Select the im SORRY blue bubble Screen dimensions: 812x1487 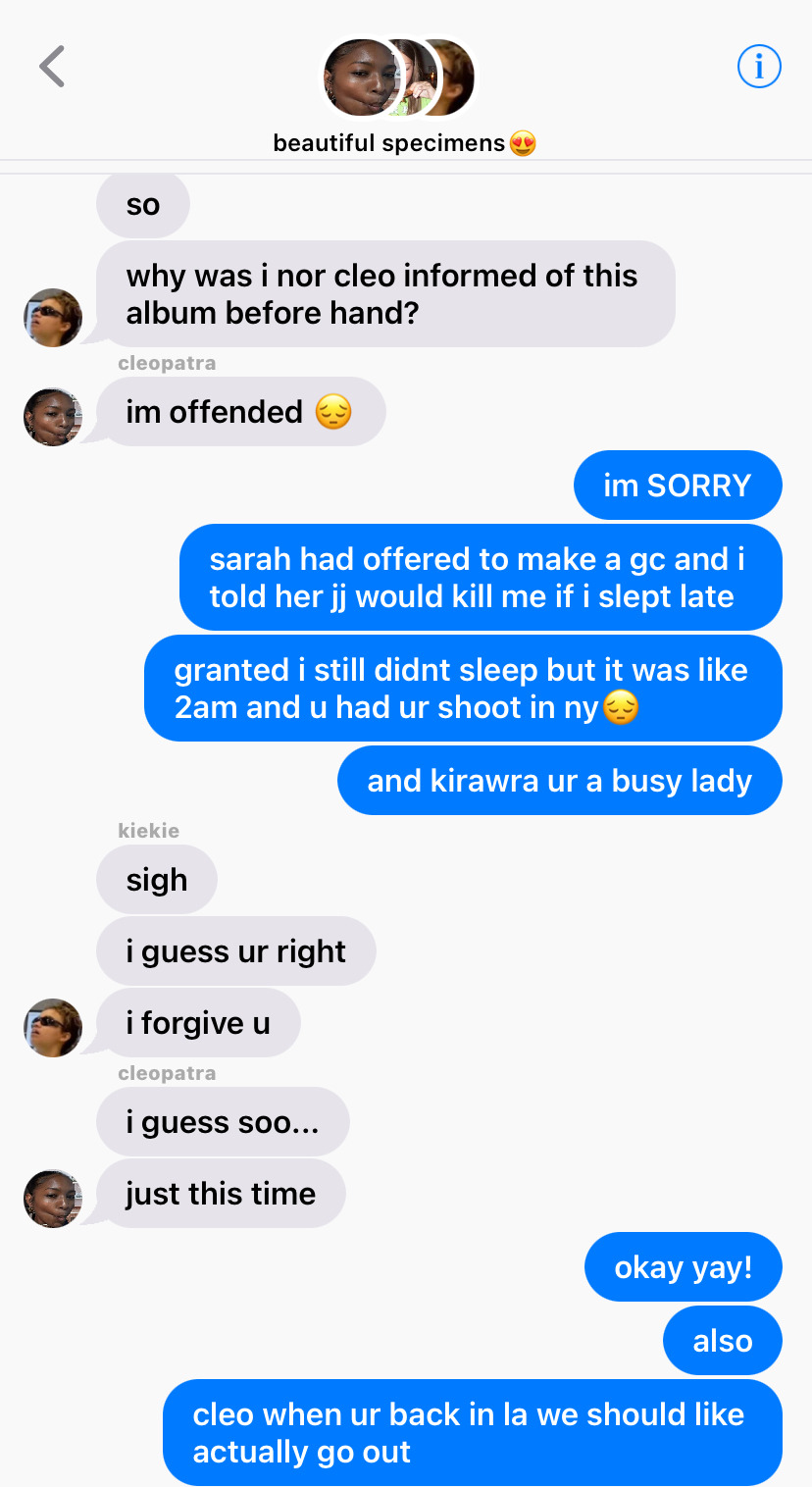(678, 486)
